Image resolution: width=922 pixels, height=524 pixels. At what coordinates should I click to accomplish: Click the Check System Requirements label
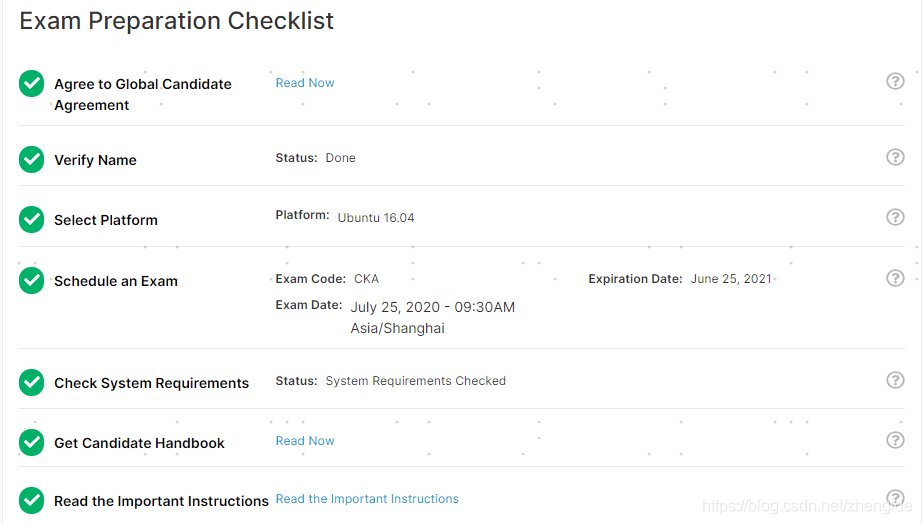tap(151, 383)
